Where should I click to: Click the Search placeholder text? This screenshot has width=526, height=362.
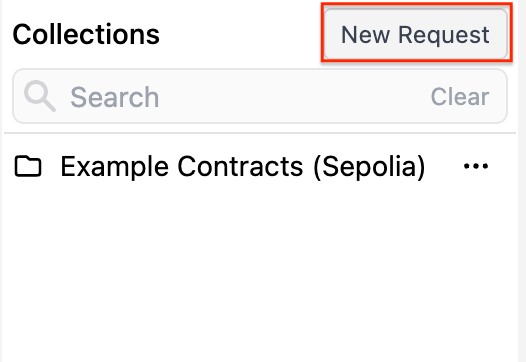coord(114,97)
